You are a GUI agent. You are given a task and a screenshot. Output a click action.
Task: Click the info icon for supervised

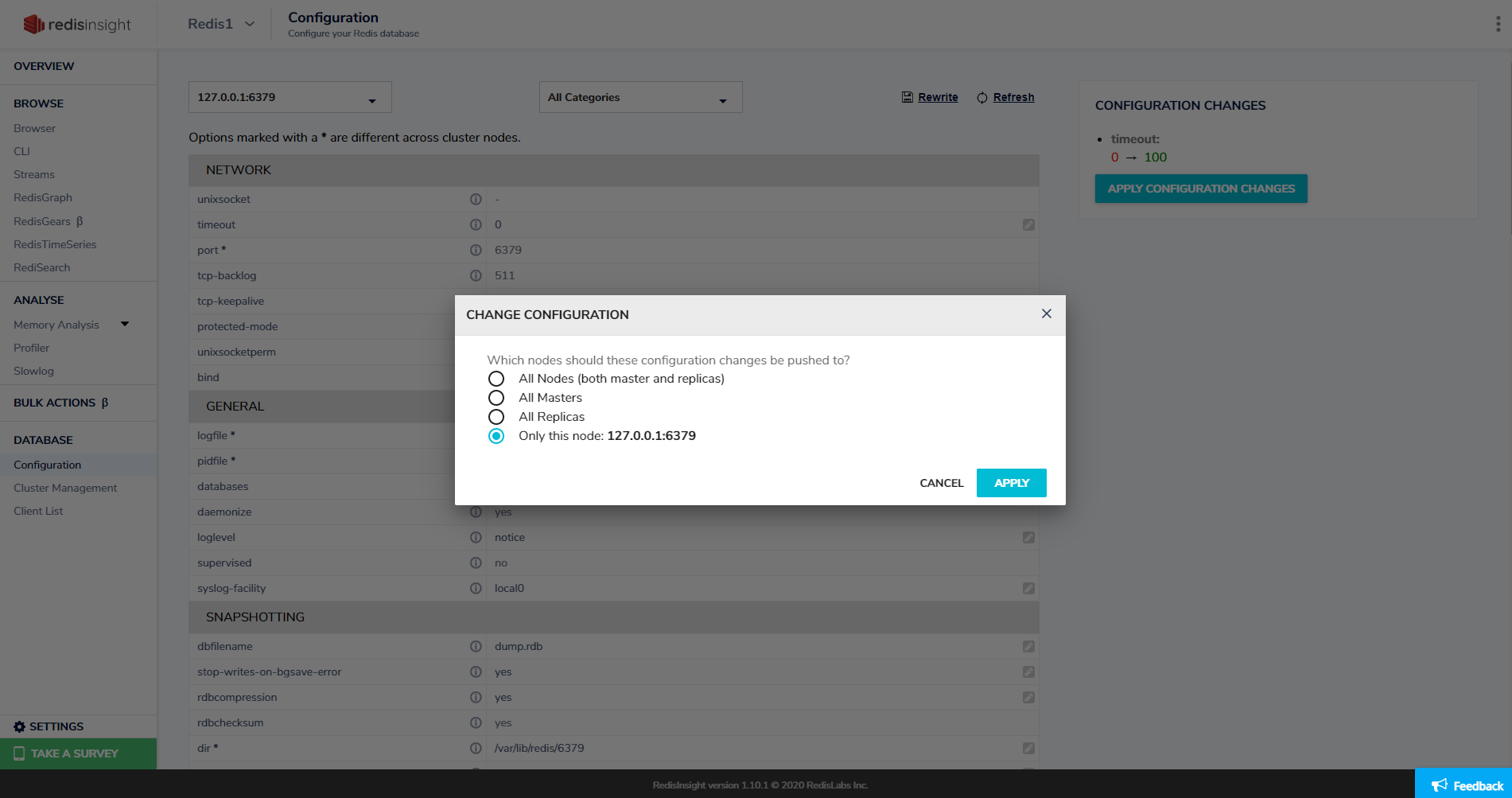pyautogui.click(x=476, y=562)
